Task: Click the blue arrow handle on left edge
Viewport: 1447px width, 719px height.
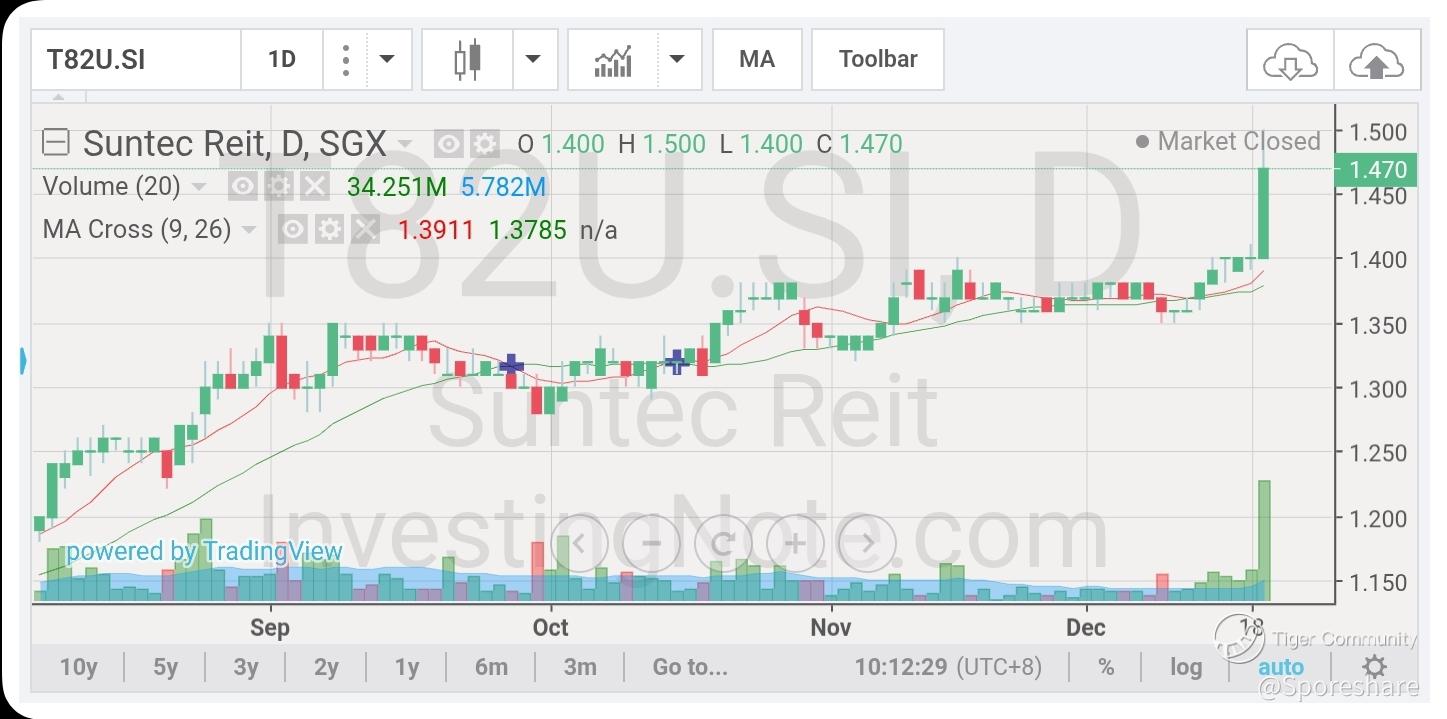Action: pyautogui.click(x=22, y=360)
